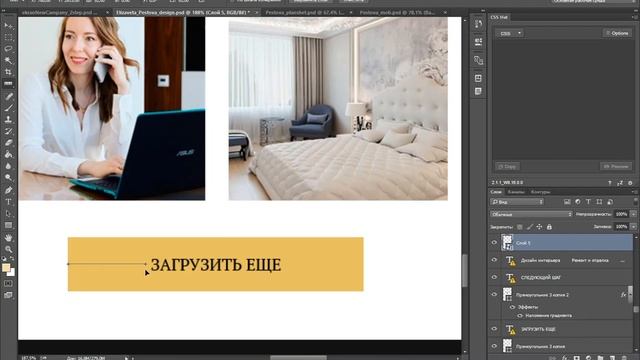Select the History Brush tool
The image size is (640, 360).
click(8, 131)
